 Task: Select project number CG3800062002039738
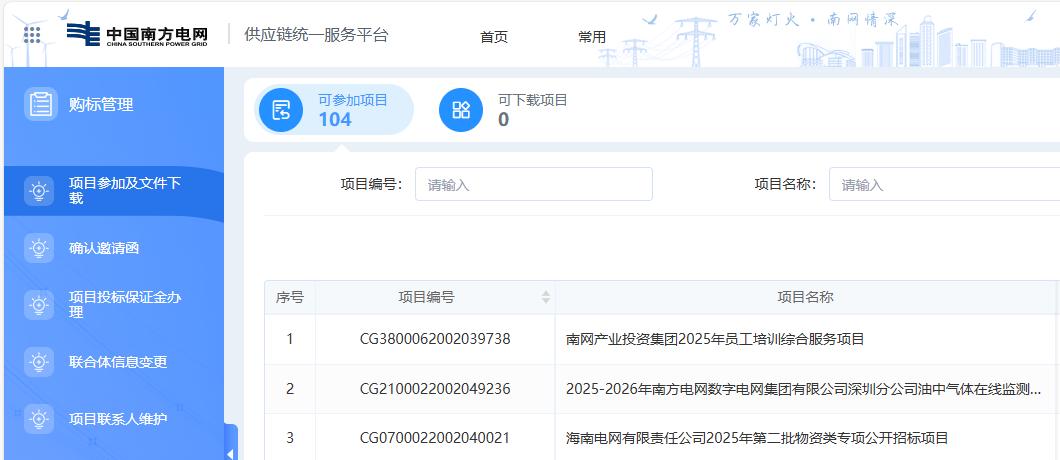pos(435,339)
